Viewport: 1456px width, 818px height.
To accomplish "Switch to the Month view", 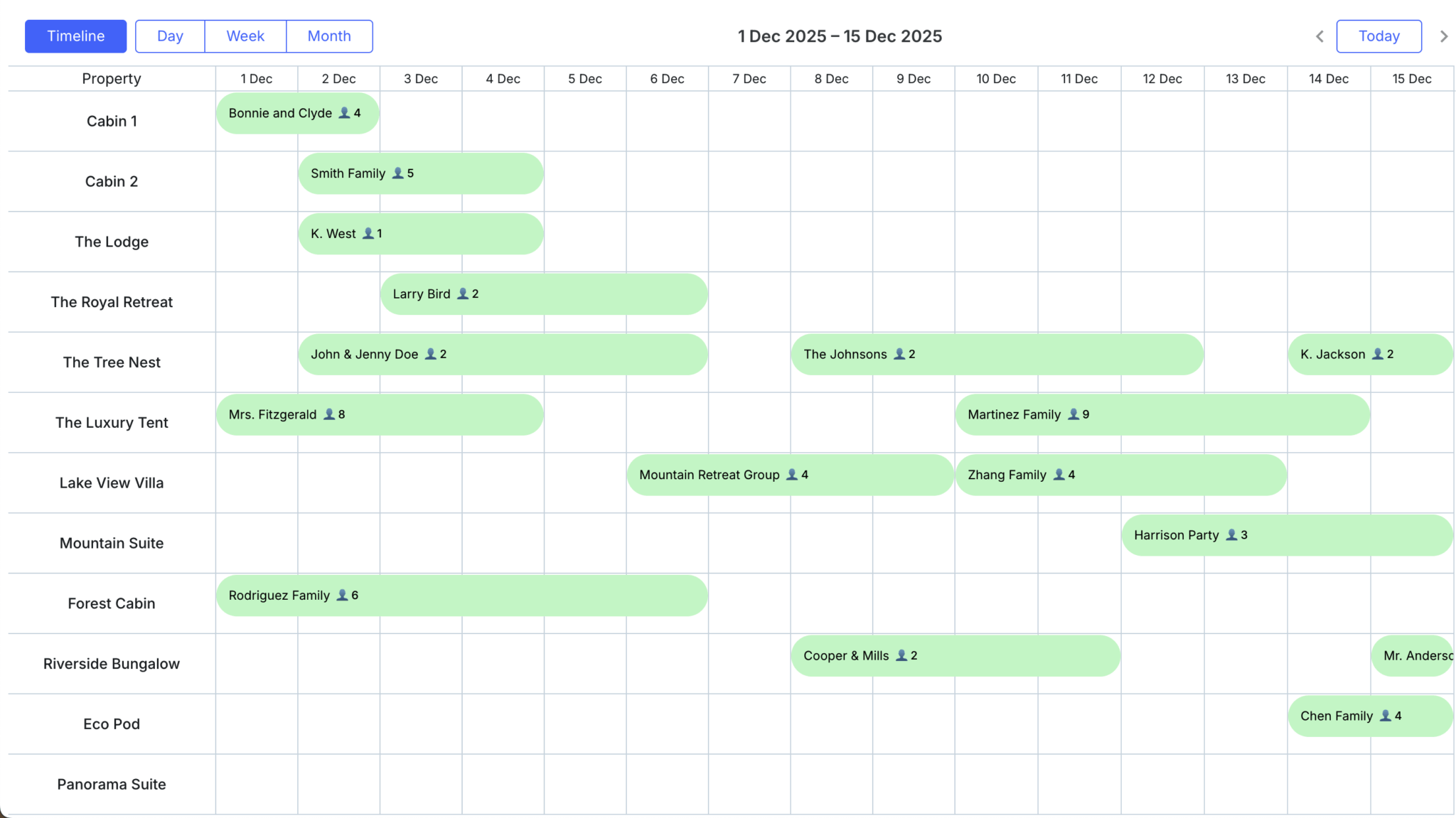I will coord(329,36).
